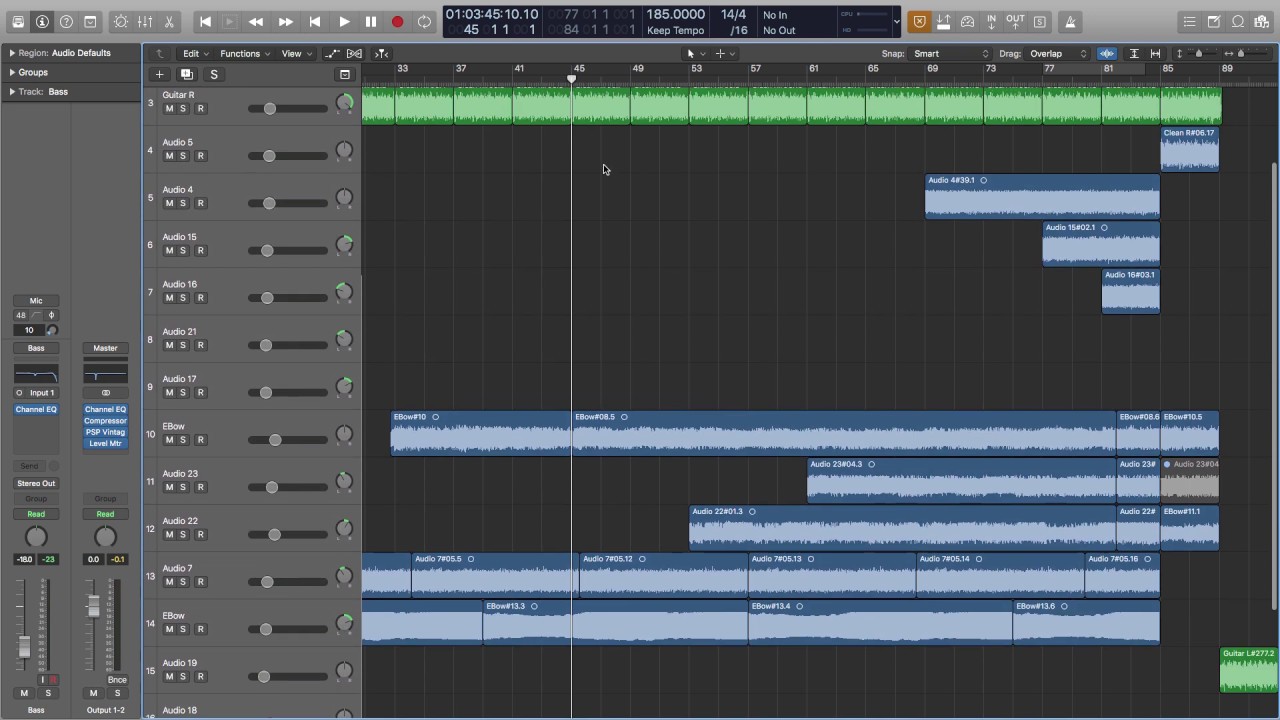Viewport: 1280px width, 720px height.
Task: Adjust the Audio 23 track volume slider
Action: [288, 488]
